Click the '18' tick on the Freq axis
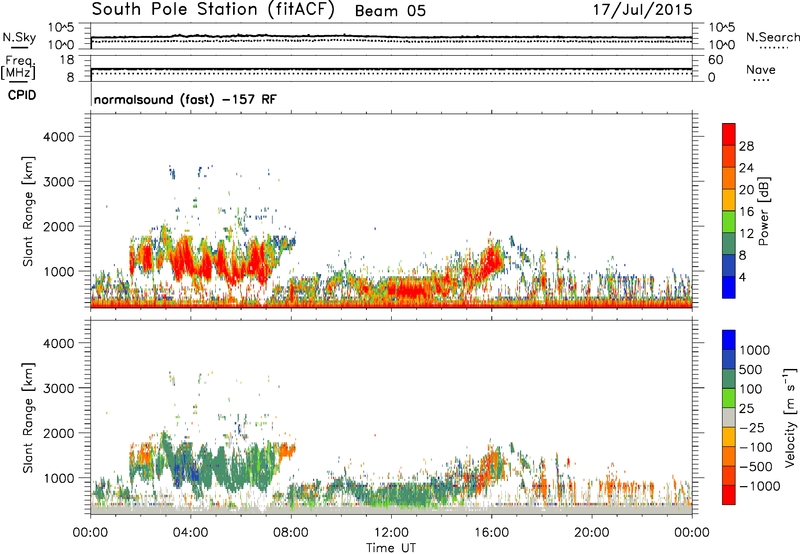 click(x=67, y=60)
